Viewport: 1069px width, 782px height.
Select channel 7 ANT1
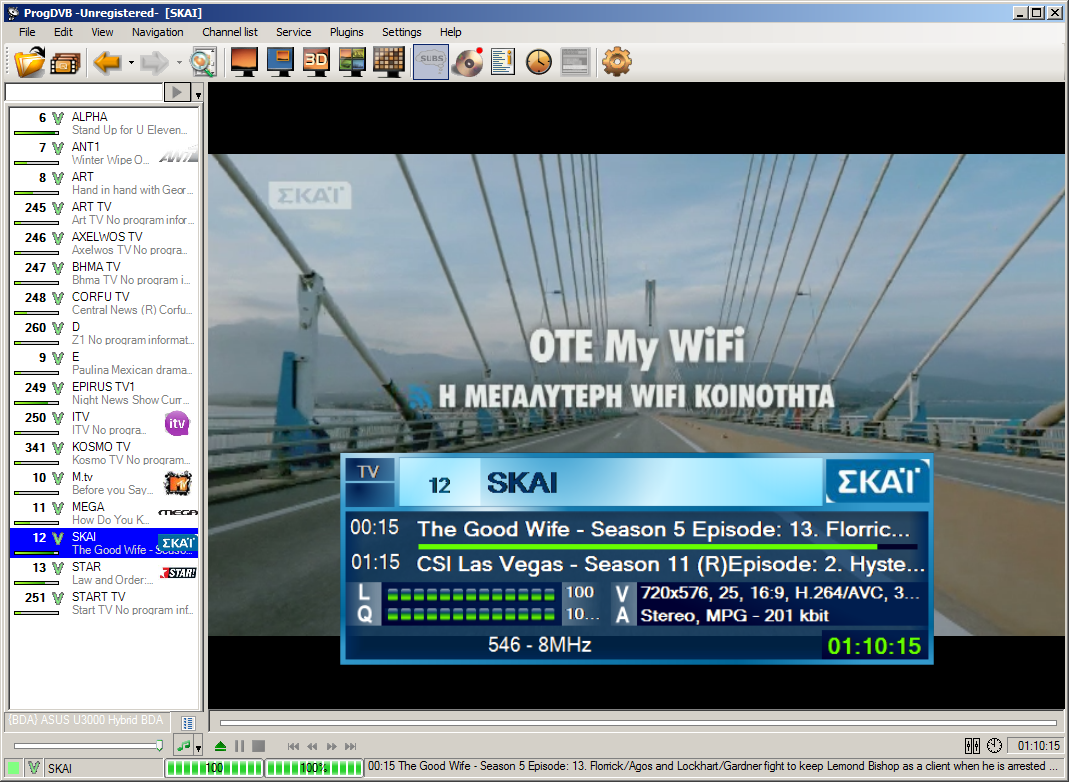pos(104,153)
